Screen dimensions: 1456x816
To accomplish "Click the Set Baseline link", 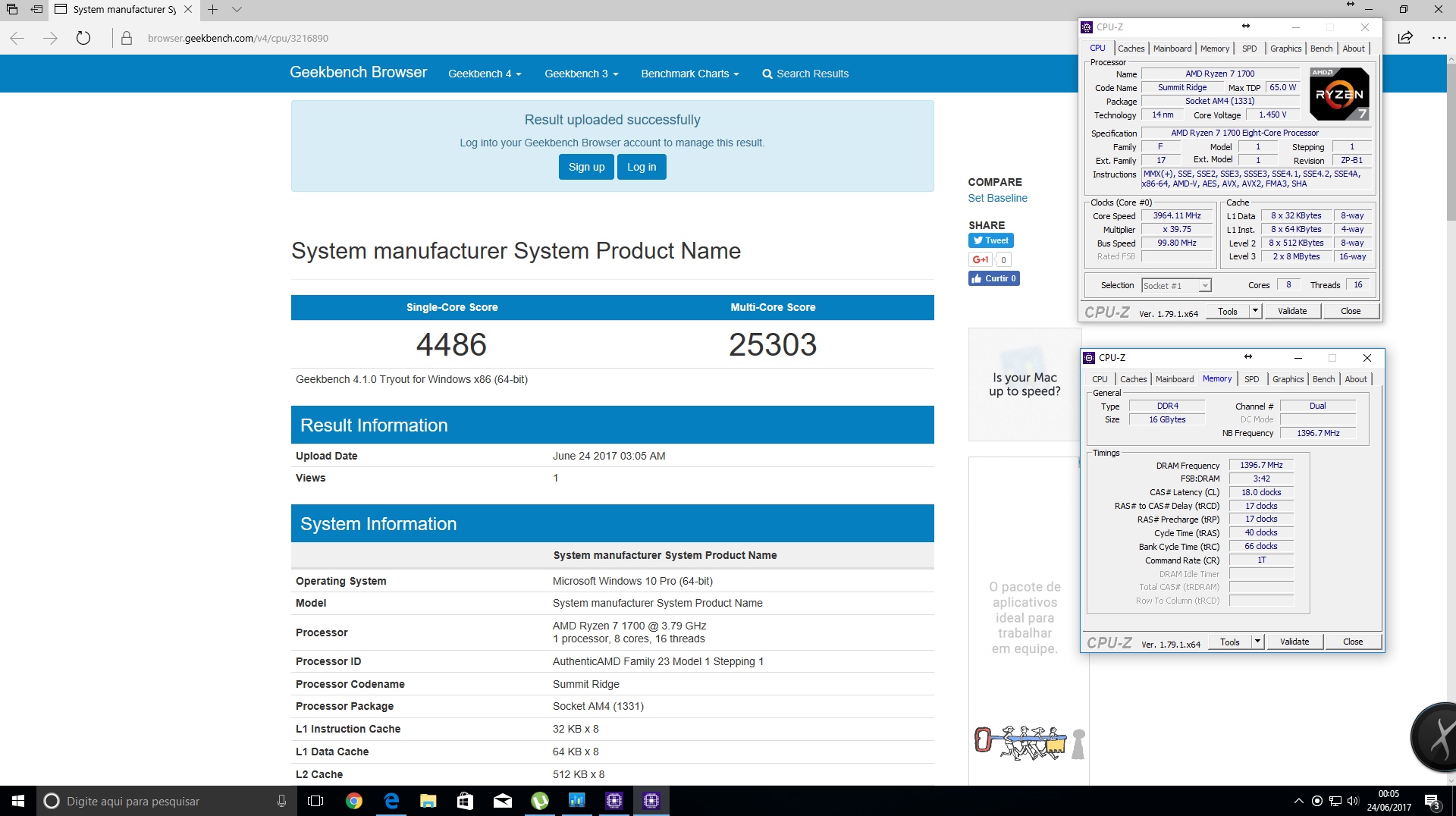I will click(997, 198).
